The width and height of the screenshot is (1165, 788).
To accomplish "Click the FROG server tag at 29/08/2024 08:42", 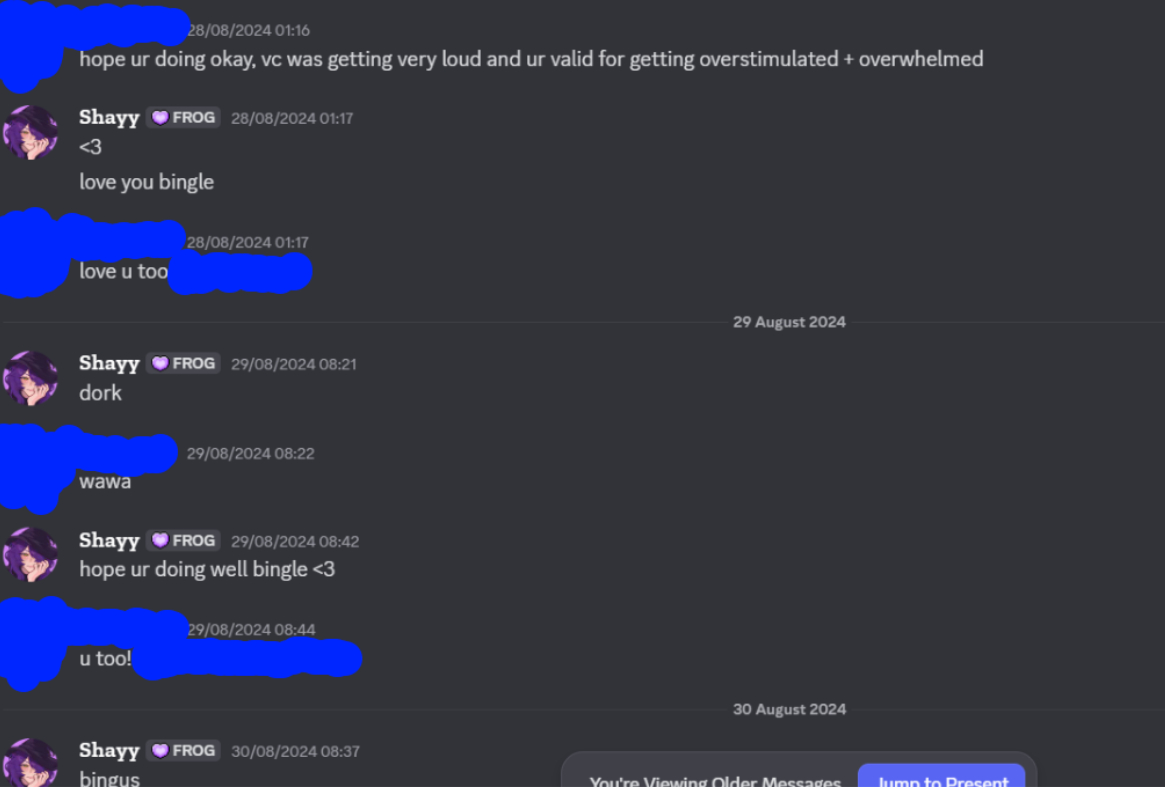I will click(184, 540).
